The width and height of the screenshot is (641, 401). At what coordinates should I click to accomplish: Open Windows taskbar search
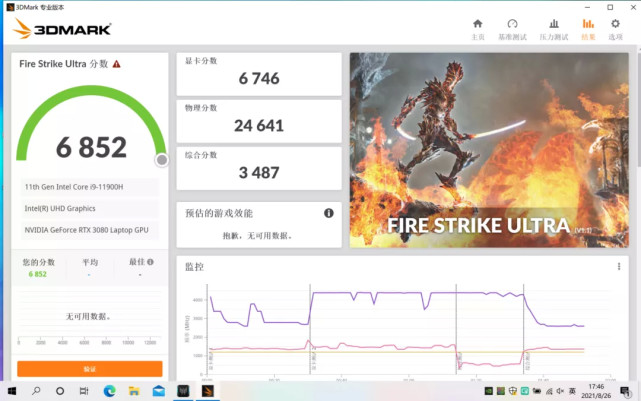[36, 391]
